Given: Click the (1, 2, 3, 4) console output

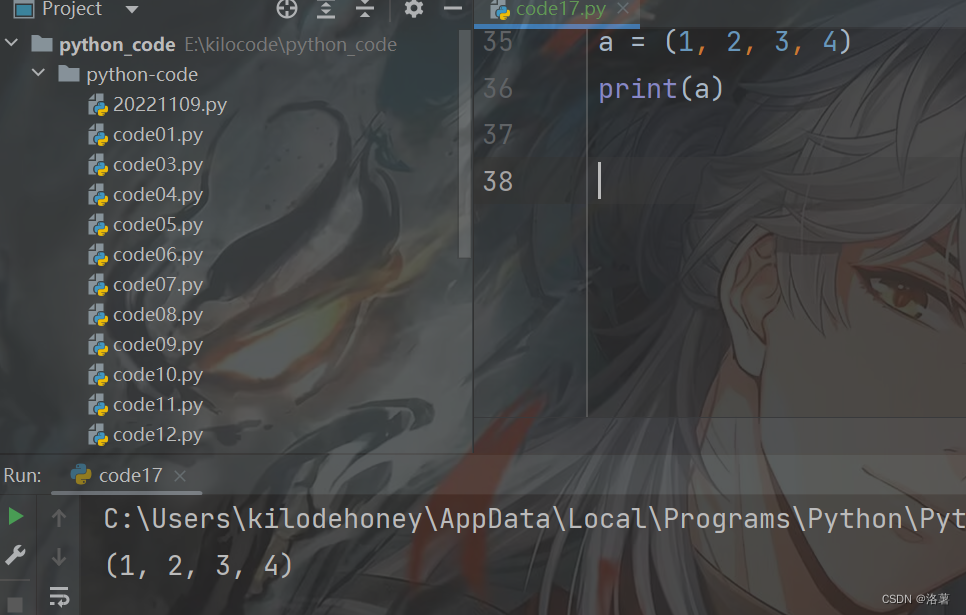Looking at the screenshot, I should point(198,566).
